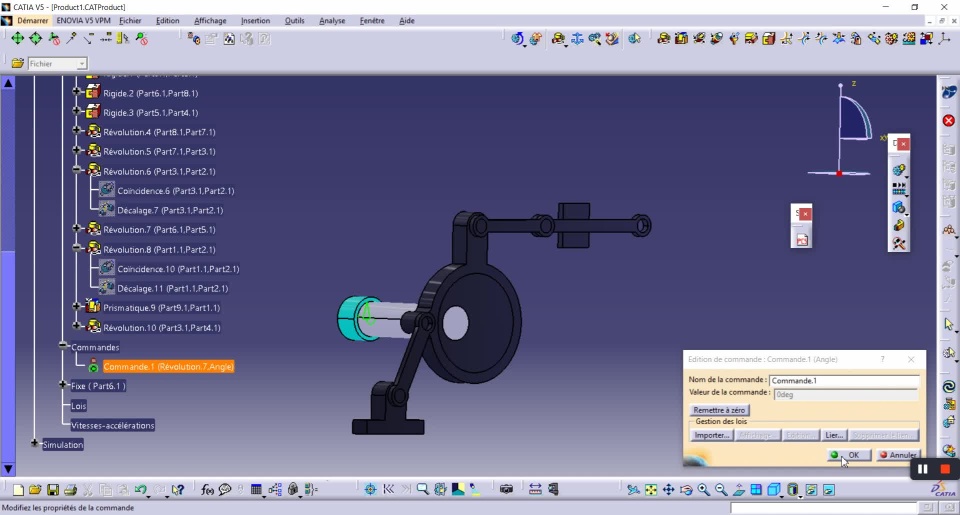Viewport: 960px width, 515px height.
Task: Click the Isometric view cube icon
Action: click(x=774, y=489)
